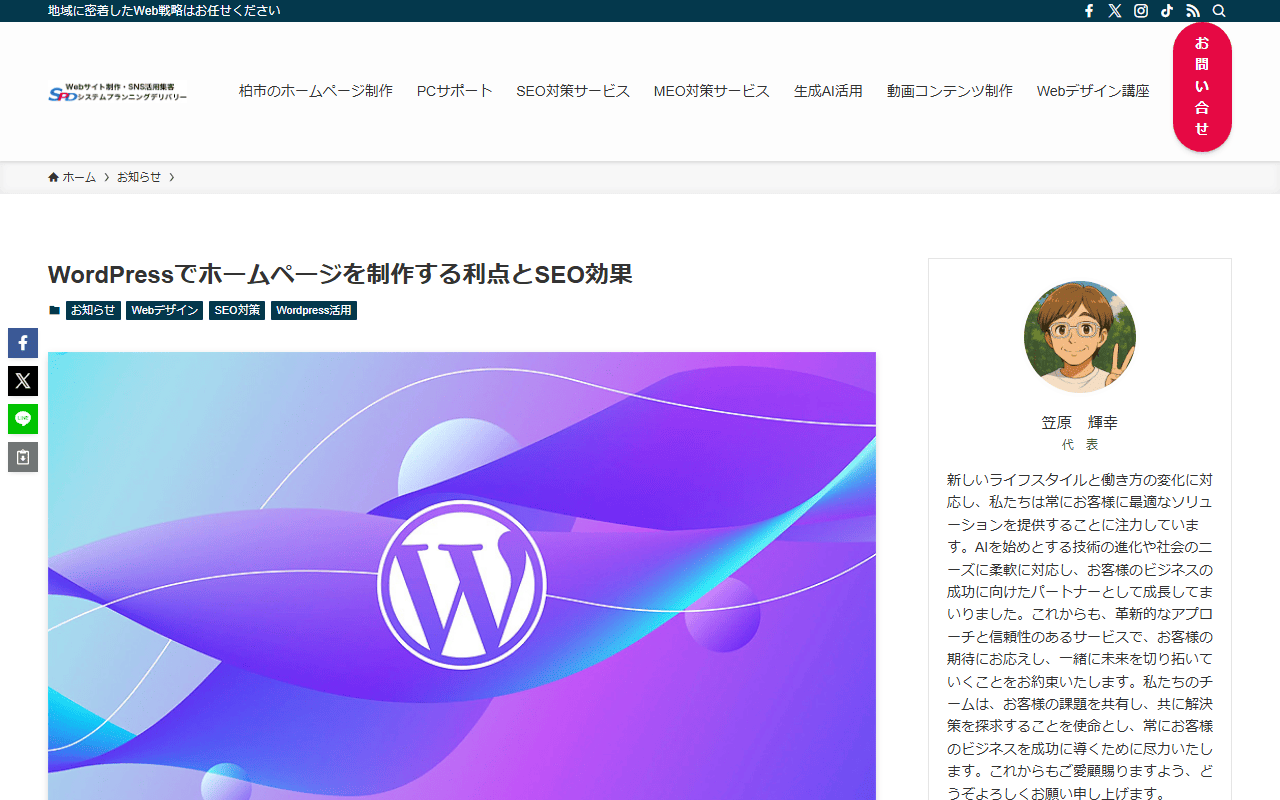The image size is (1280, 800).
Task: Open PCサポート menu item
Action: (x=455, y=91)
